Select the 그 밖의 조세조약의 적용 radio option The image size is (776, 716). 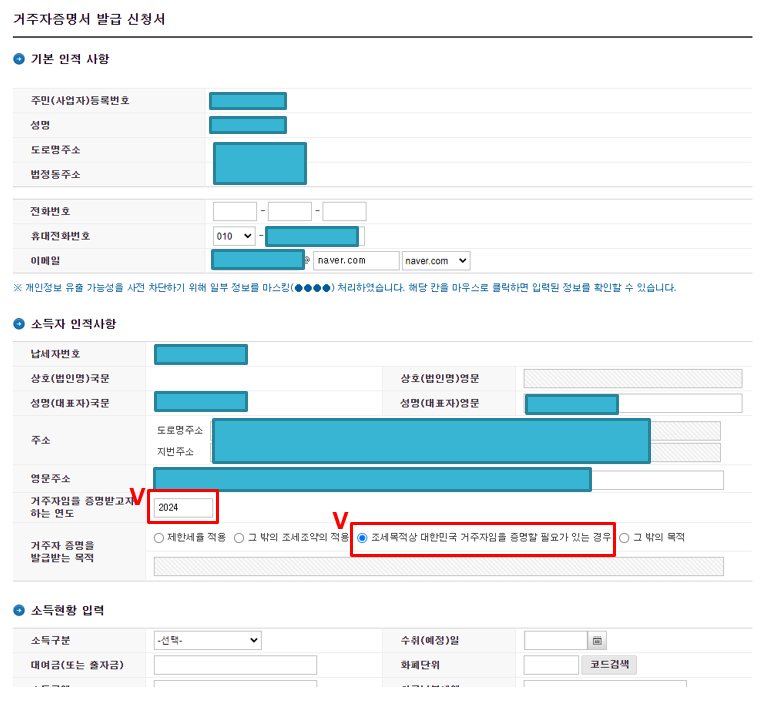[239, 538]
